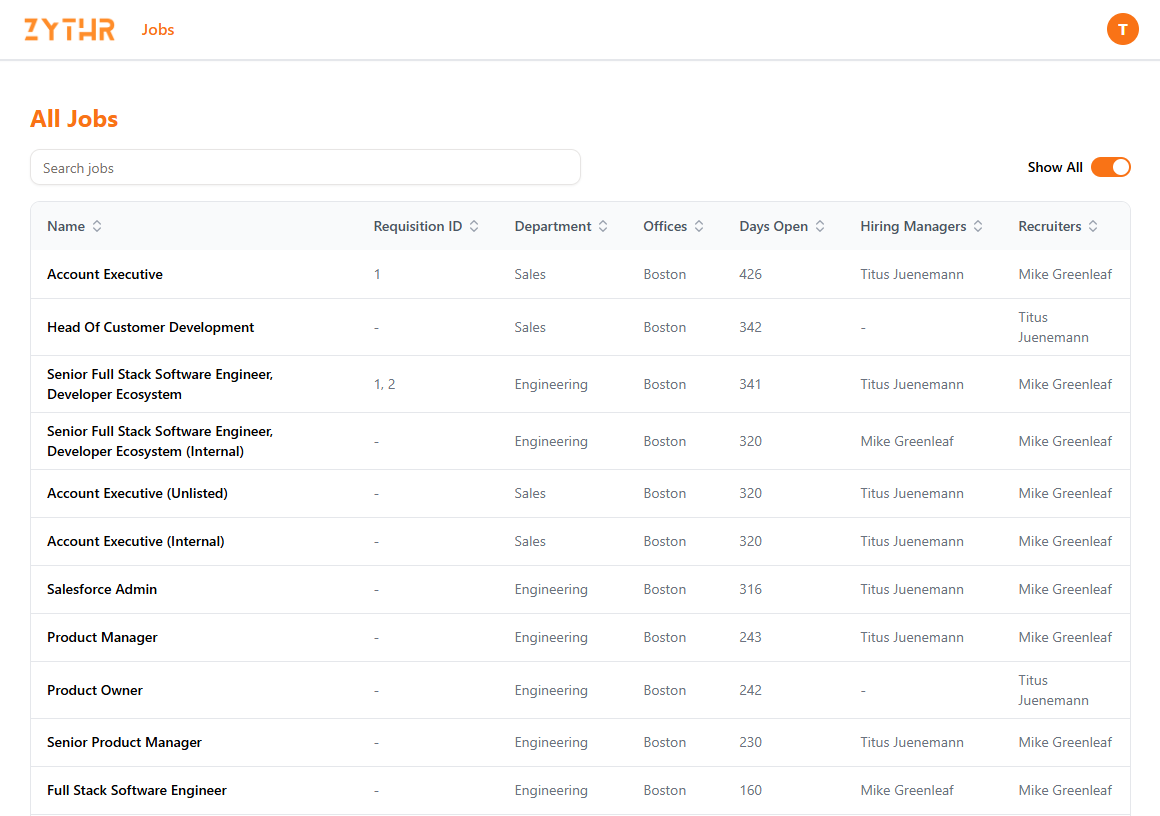1160x816 pixels.
Task: Sort by Offices arrows icon
Action: [699, 227]
